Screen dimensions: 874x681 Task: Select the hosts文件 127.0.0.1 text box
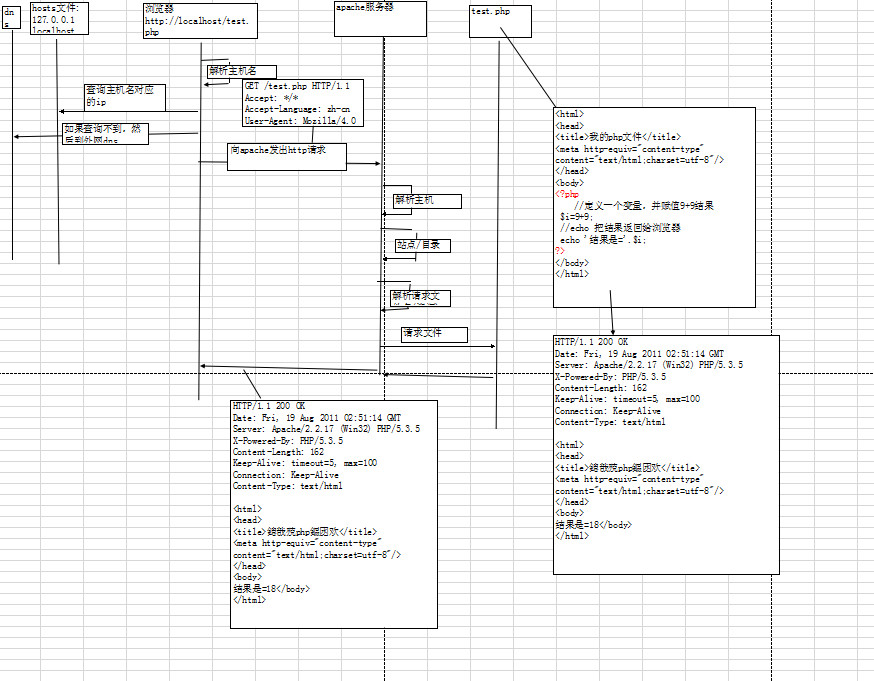click(x=59, y=18)
